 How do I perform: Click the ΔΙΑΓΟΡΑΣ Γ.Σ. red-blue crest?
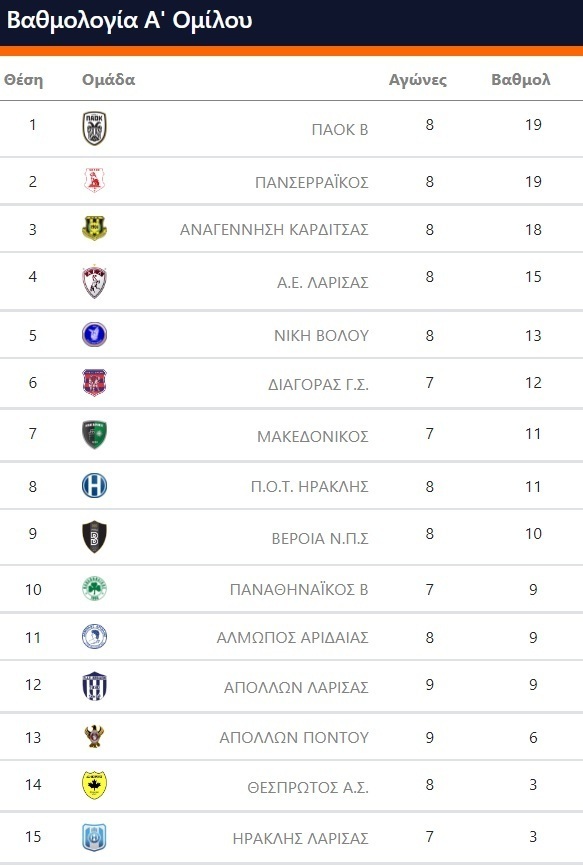coord(94,383)
